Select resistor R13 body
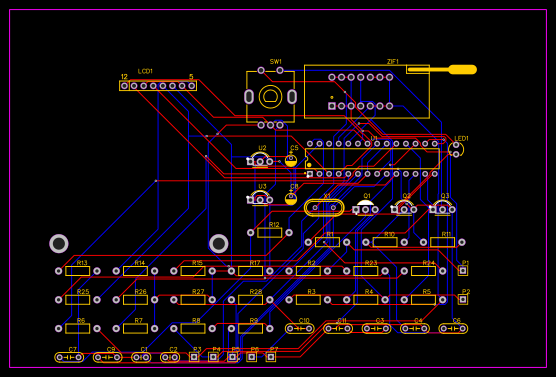556x377 pixels. coord(78,271)
